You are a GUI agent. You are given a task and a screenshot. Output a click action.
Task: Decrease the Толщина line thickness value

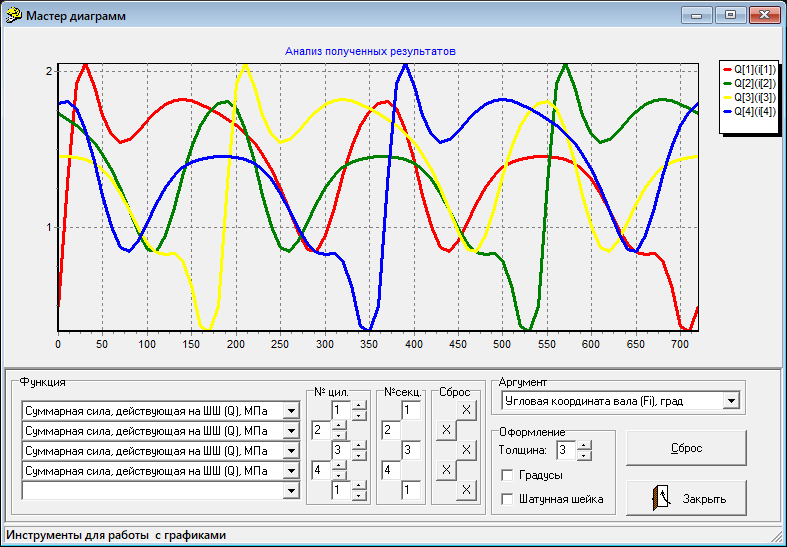coord(584,456)
